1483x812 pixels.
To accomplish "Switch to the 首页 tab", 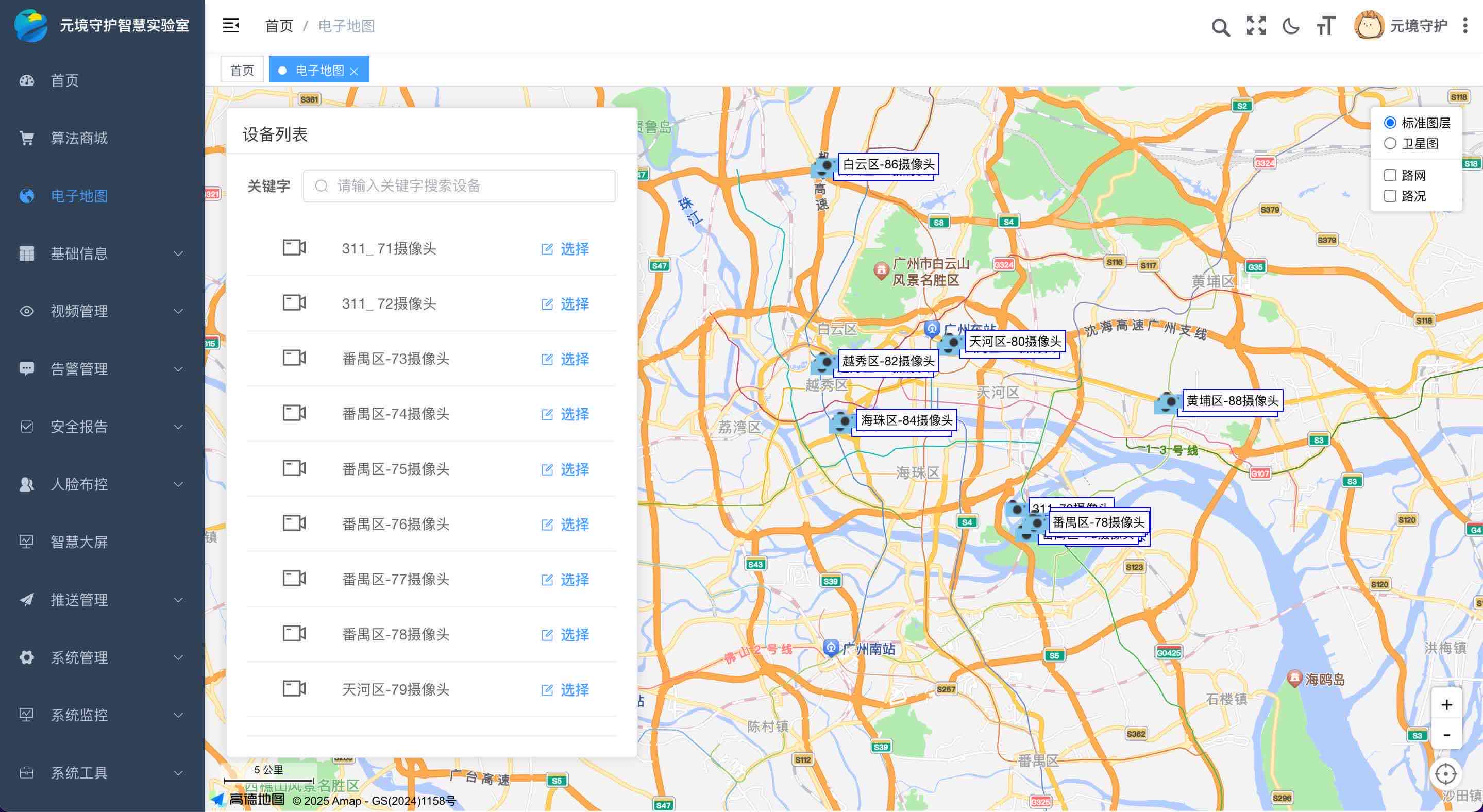I will 242,70.
